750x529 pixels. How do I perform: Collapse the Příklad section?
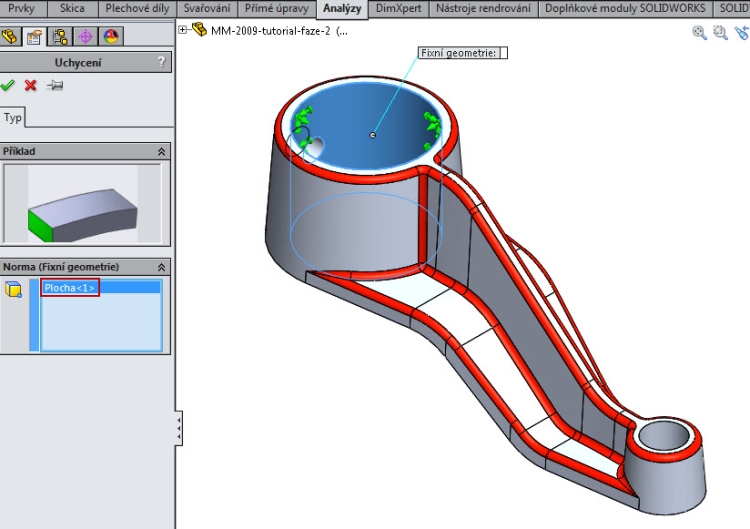[x=161, y=152]
